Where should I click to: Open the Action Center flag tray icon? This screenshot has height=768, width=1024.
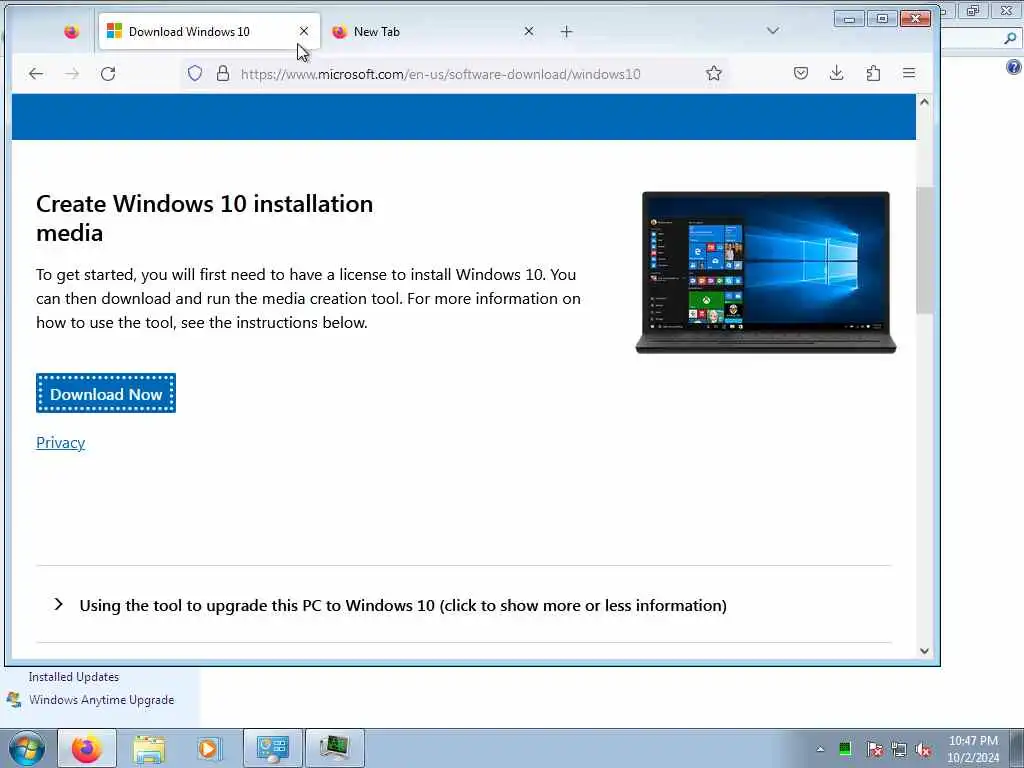pyautogui.click(x=874, y=749)
